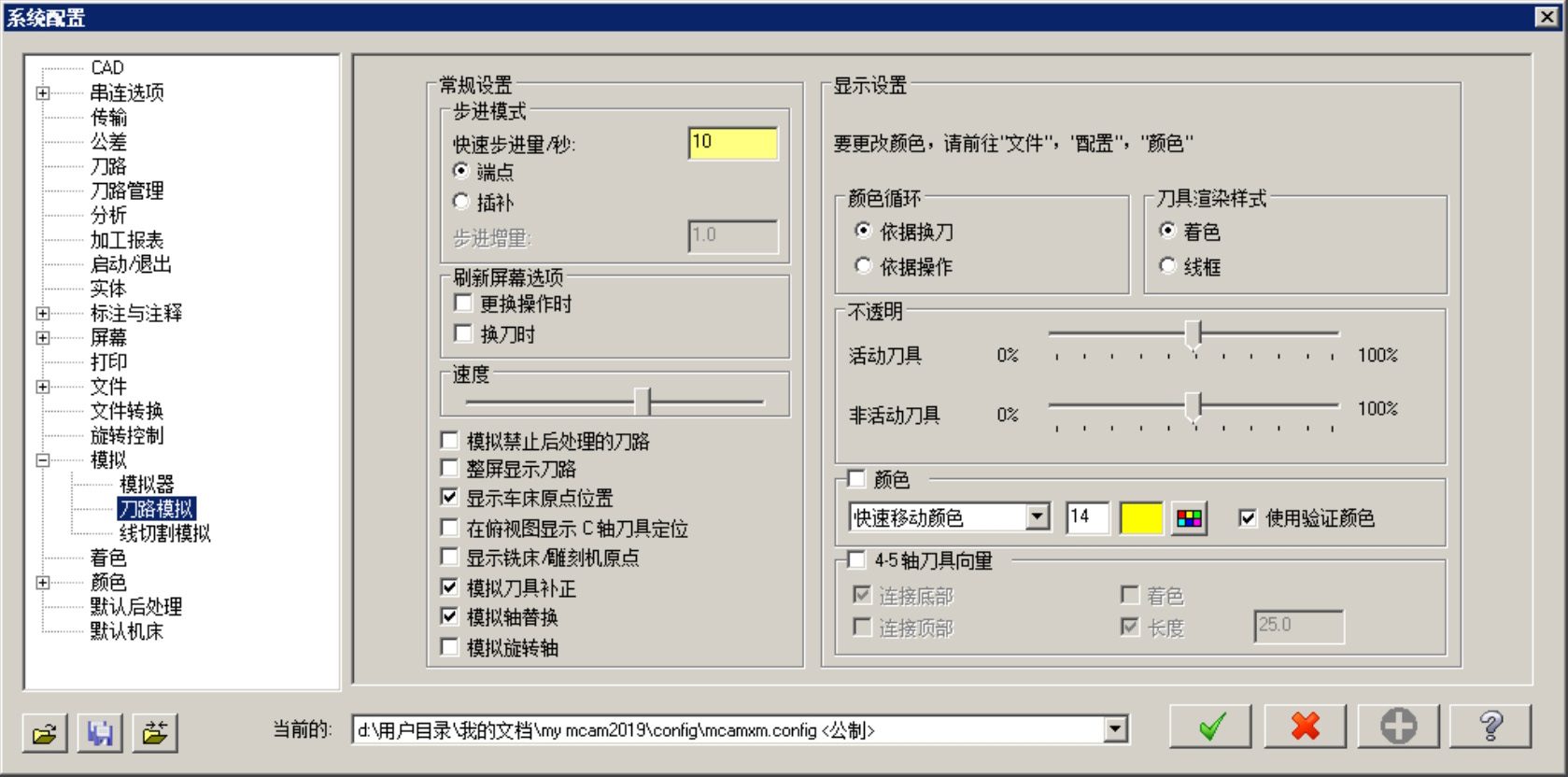Viewport: 1568px width, 777px height.
Task: Select 刀路 in the settings tree
Action: pos(108,166)
